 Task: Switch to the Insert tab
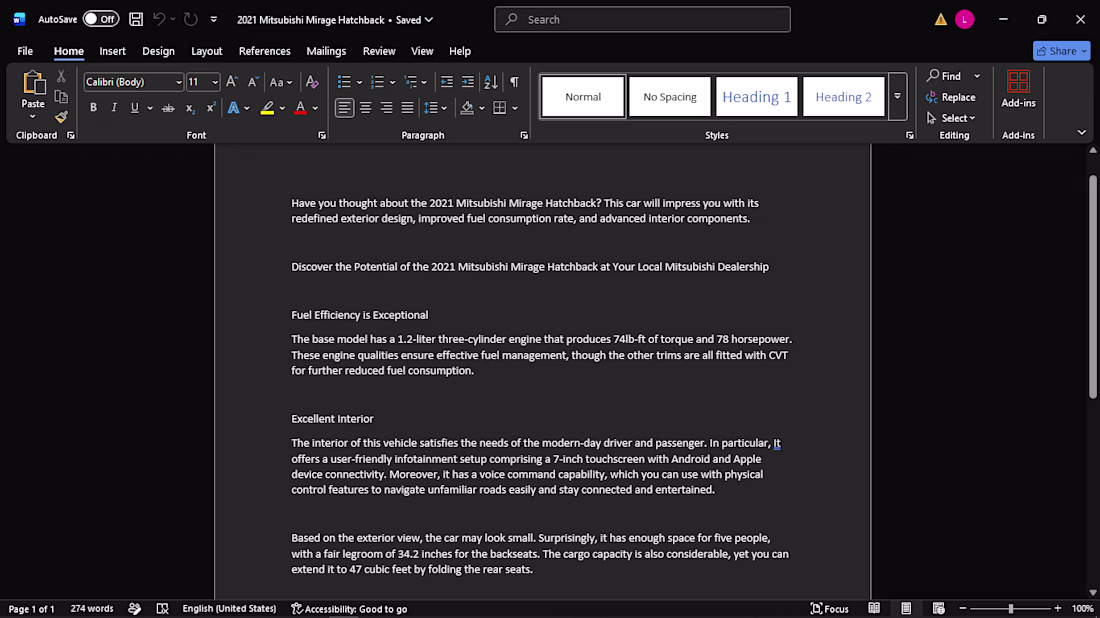pyautogui.click(x=112, y=51)
